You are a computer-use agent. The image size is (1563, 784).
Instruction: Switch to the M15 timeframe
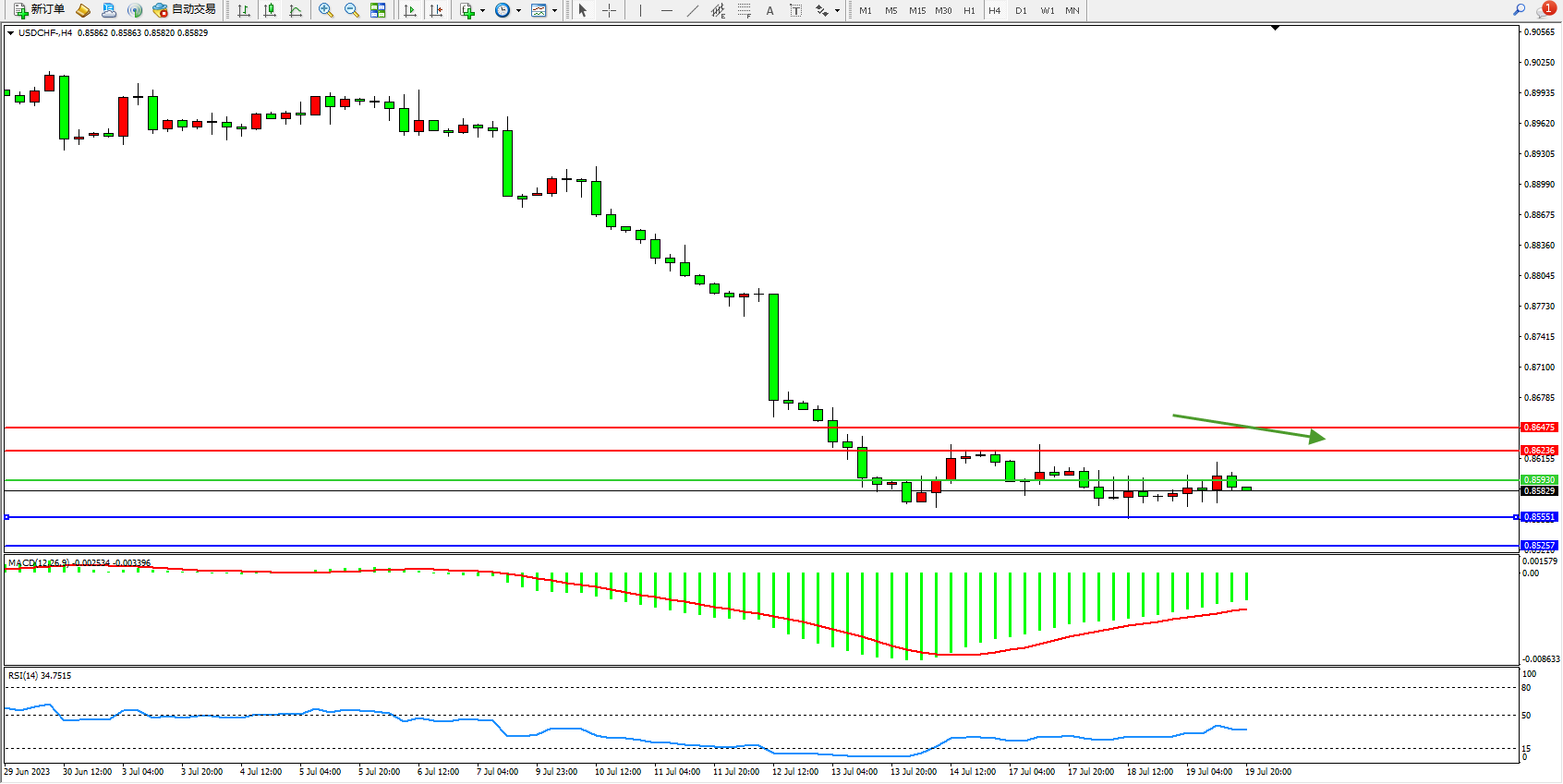916,11
